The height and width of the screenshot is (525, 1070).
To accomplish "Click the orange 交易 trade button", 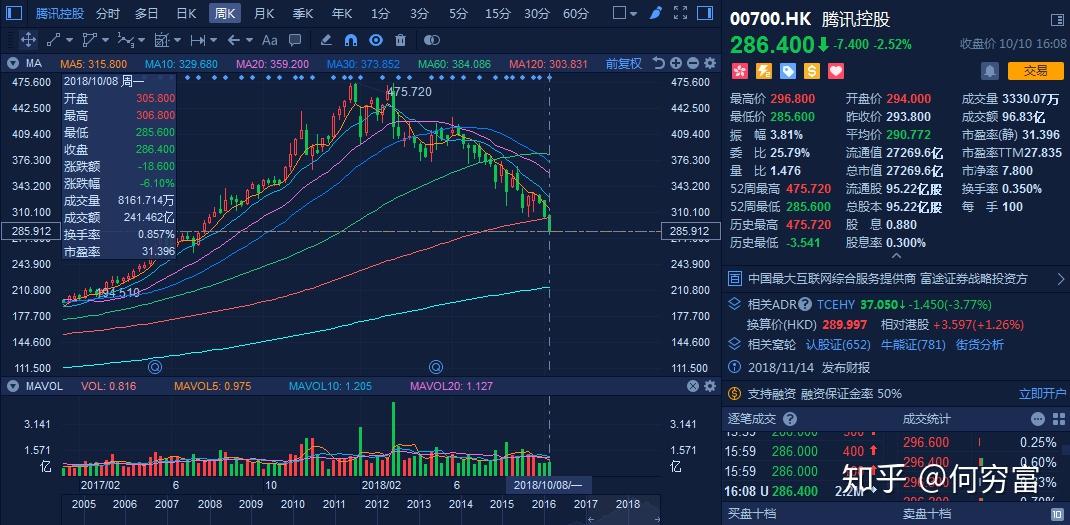I will point(1035,70).
